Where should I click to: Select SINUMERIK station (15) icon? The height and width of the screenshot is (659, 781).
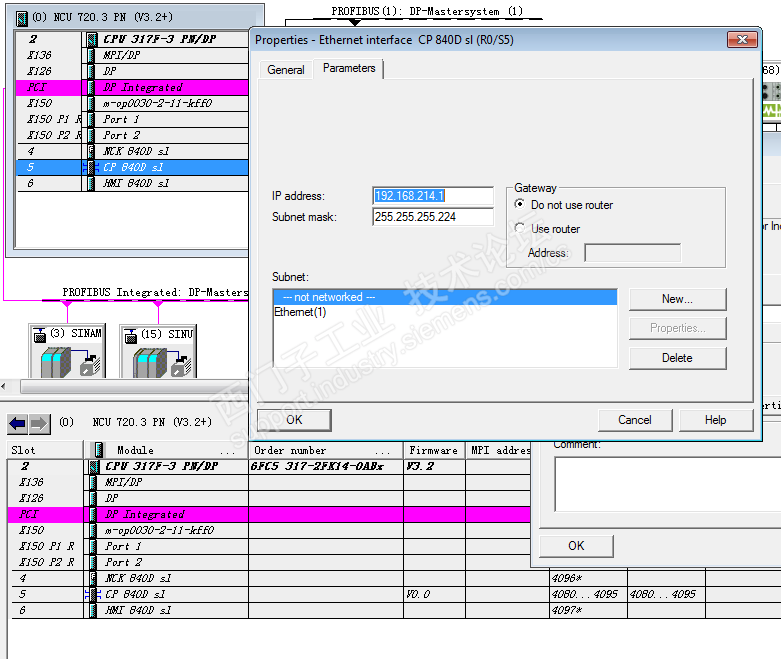(158, 351)
